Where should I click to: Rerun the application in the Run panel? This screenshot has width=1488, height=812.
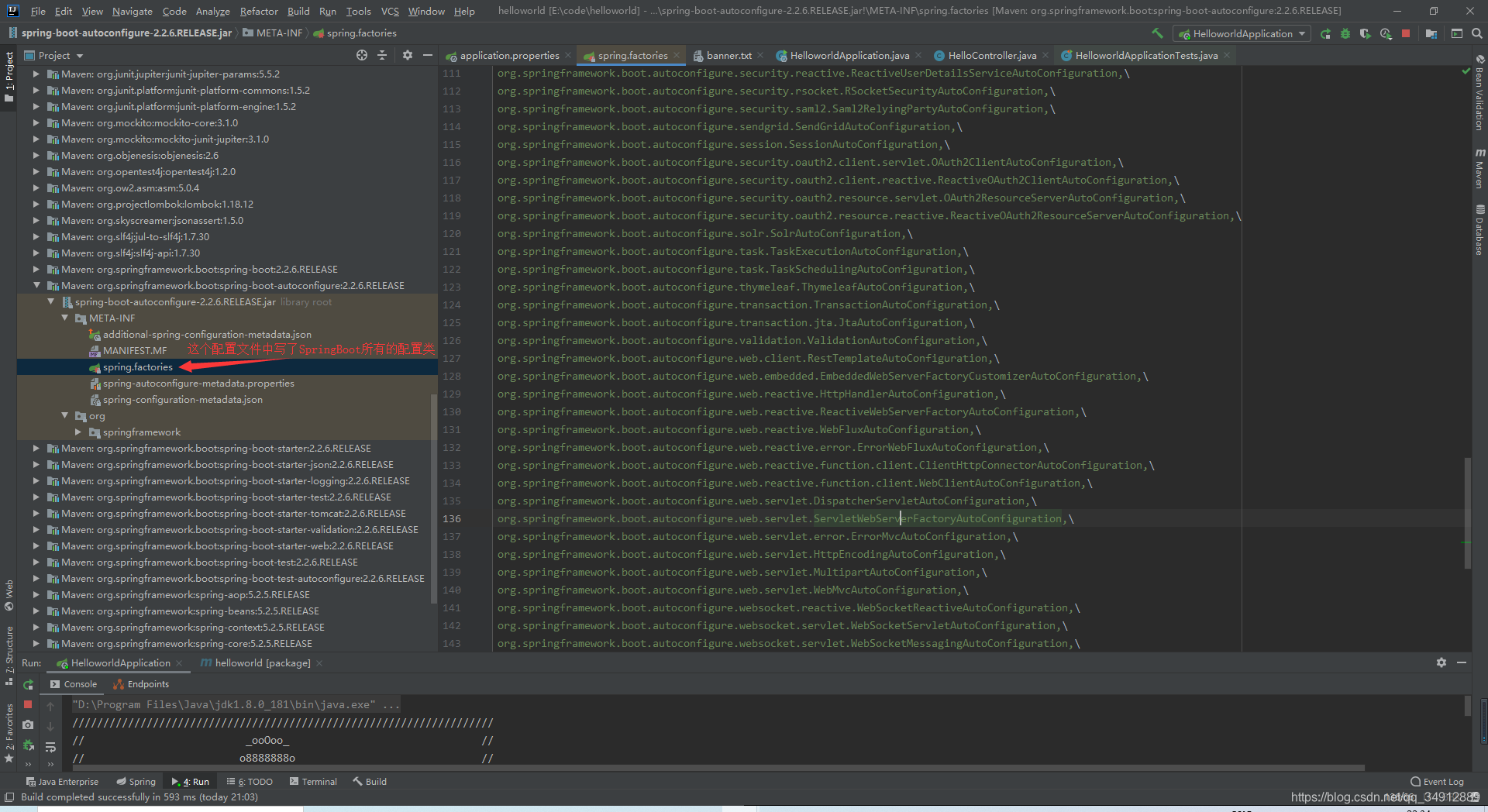[28, 685]
